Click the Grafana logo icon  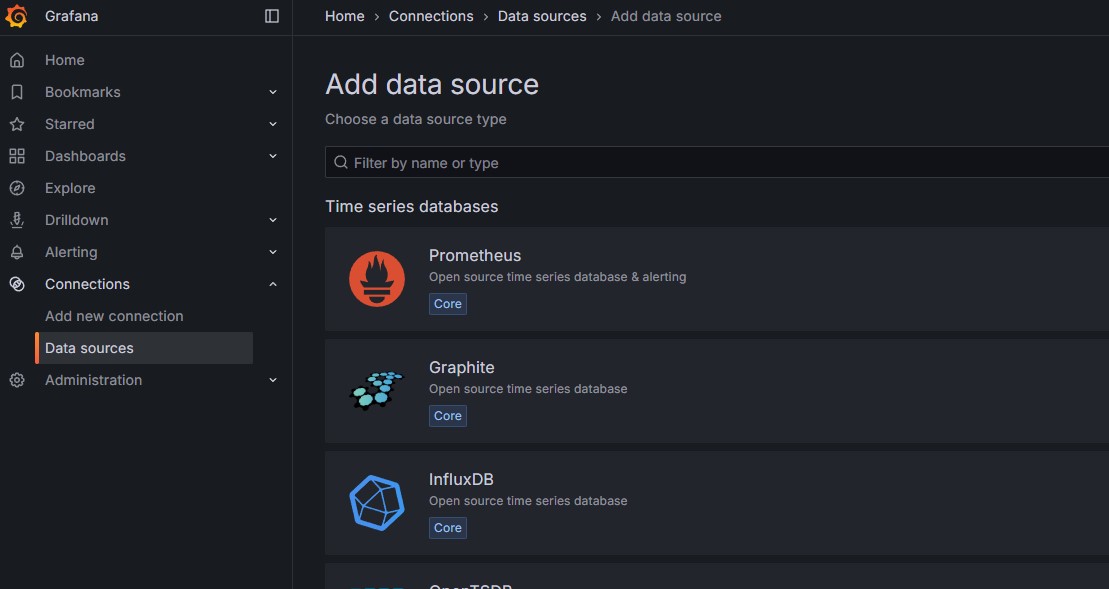pyautogui.click(x=16, y=16)
